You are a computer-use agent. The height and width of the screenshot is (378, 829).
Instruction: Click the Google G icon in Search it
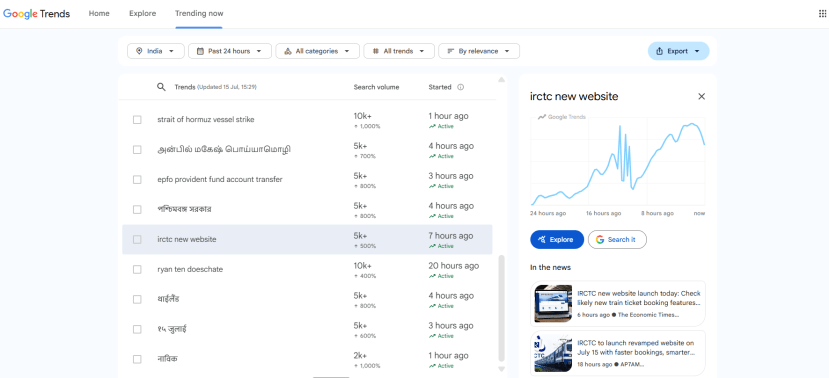(600, 239)
